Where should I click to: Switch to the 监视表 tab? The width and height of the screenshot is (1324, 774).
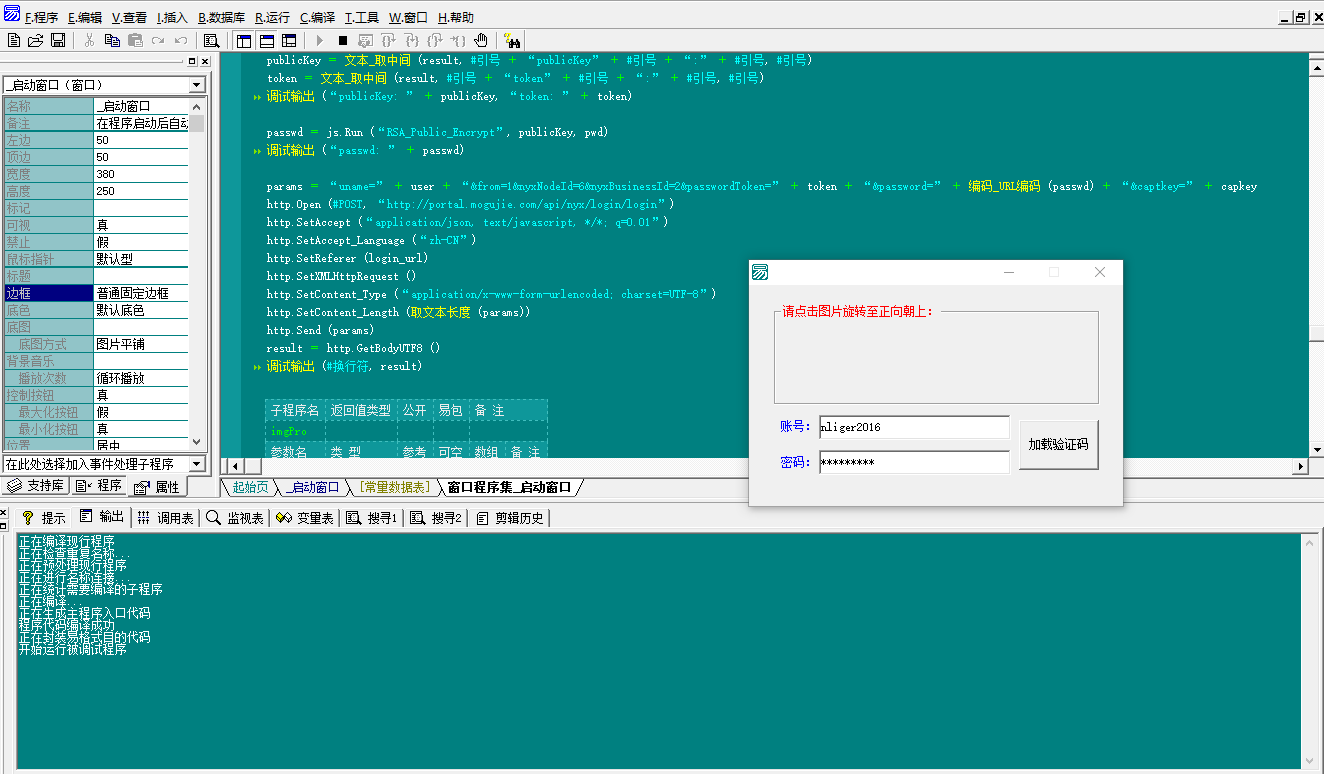coord(236,518)
